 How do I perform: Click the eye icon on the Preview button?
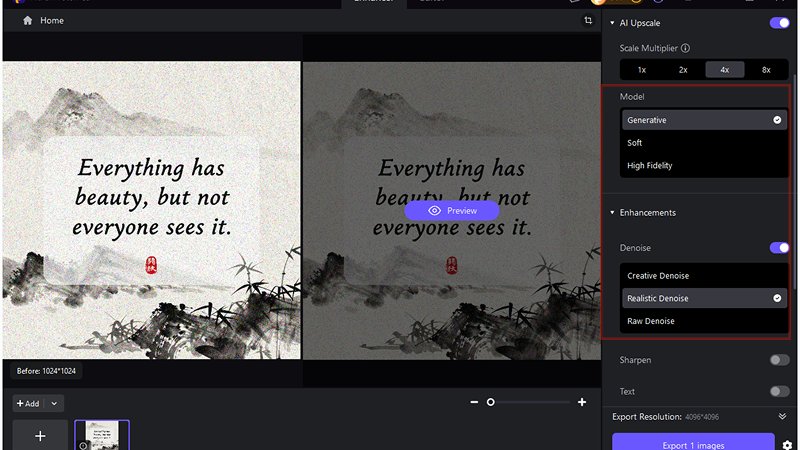(x=434, y=211)
